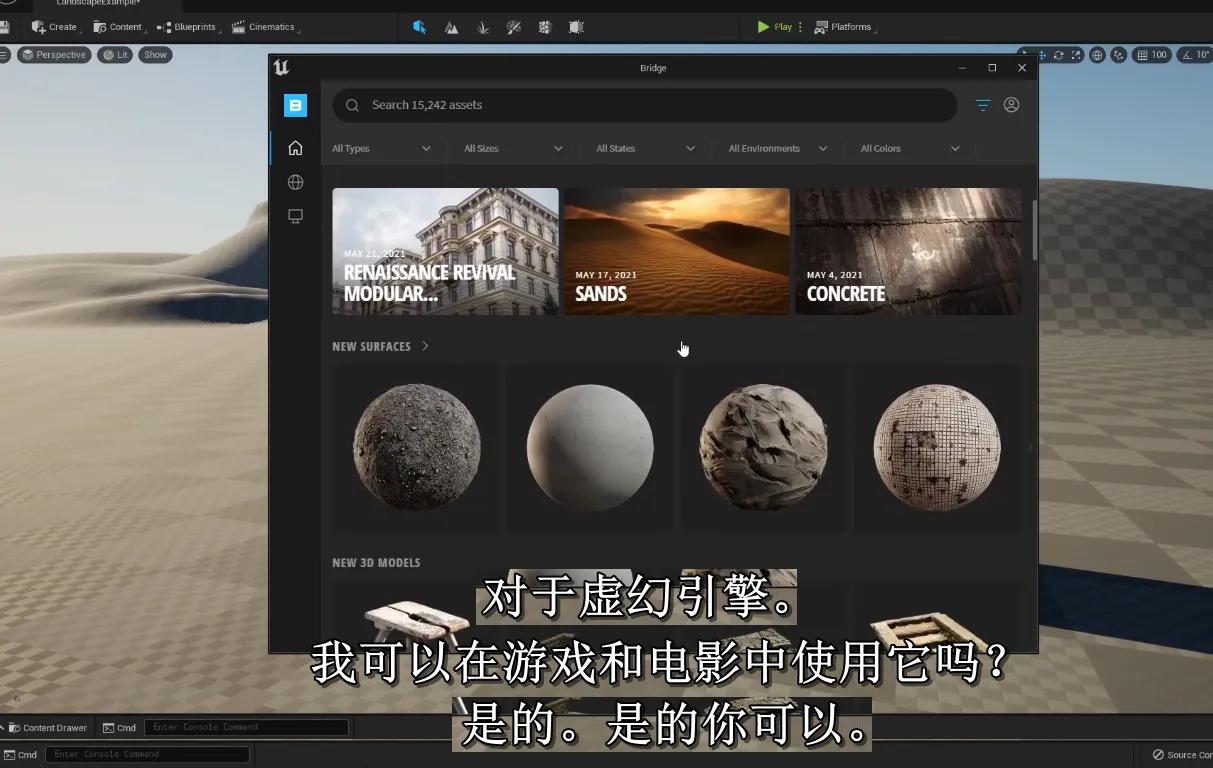The height and width of the screenshot is (768, 1213).
Task: Open the globe browse icon in Bridge sidebar
Action: [295, 182]
